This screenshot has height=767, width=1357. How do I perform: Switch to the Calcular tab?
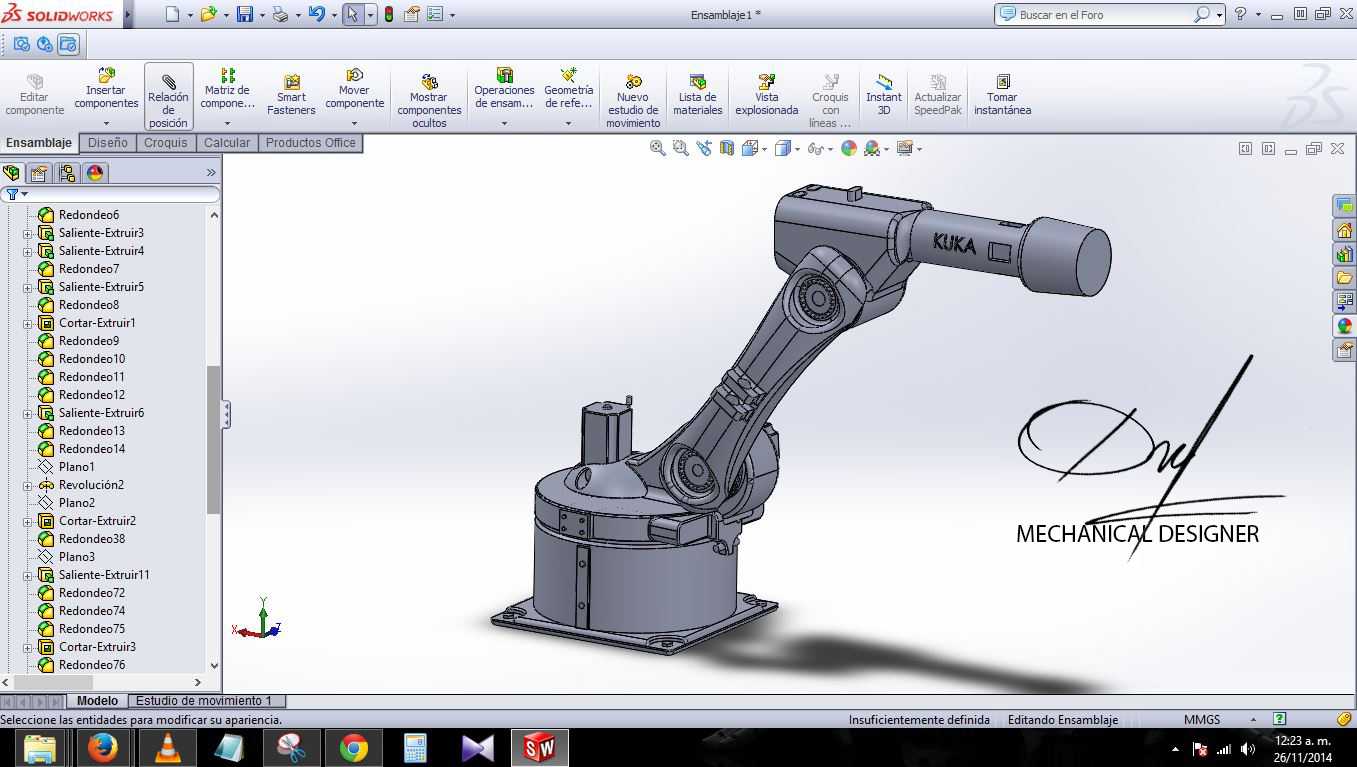coord(227,143)
